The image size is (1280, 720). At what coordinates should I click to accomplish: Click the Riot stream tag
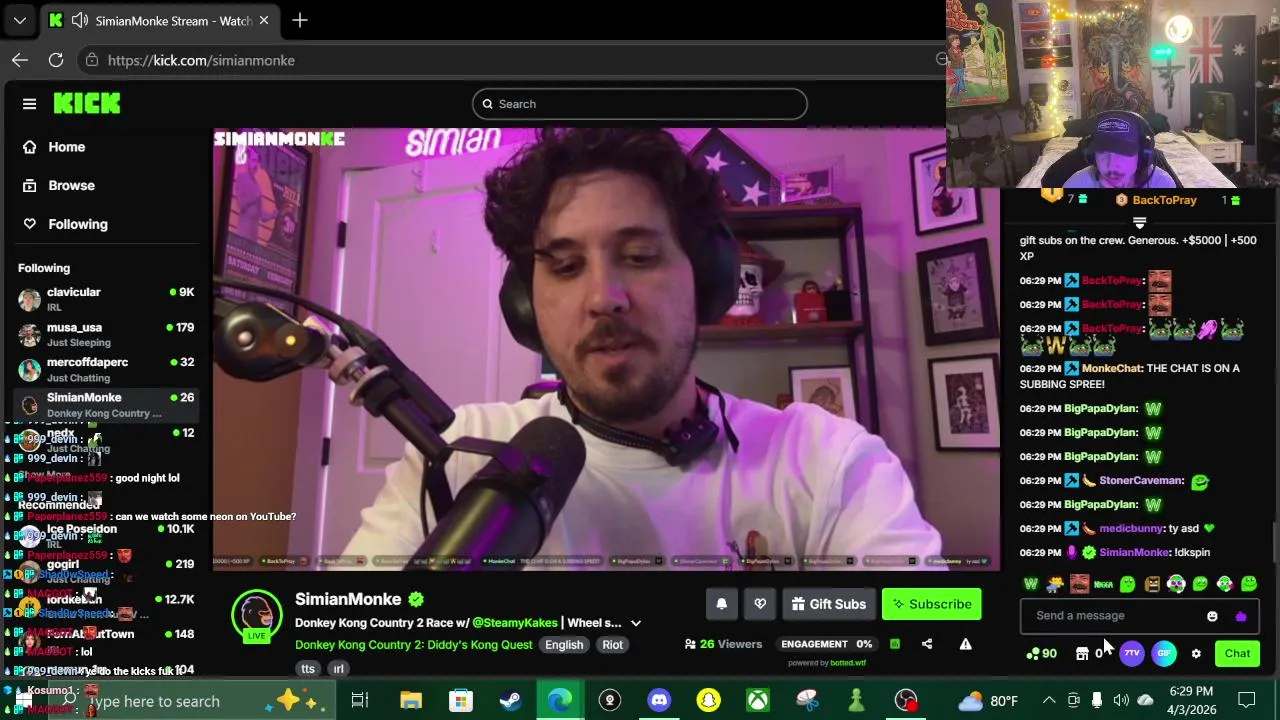[x=612, y=645]
